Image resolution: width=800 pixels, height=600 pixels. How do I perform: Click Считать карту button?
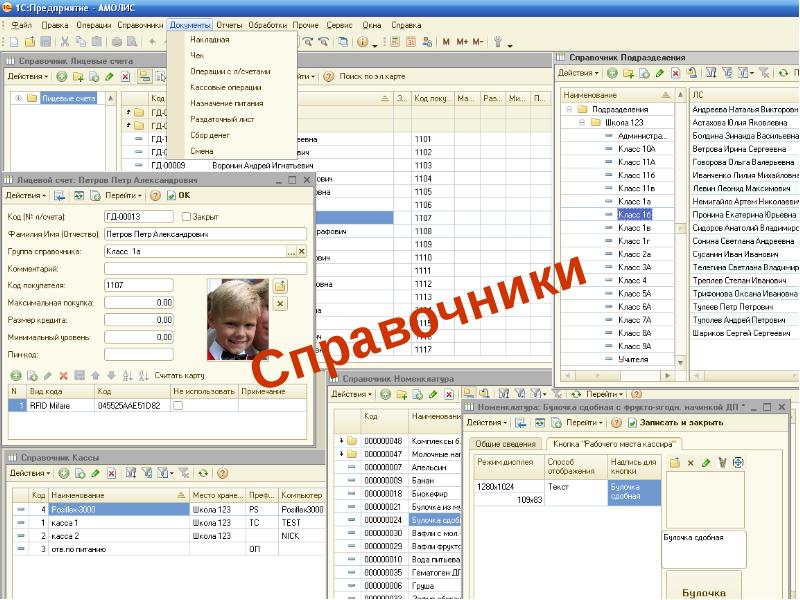pyautogui.click(x=179, y=376)
